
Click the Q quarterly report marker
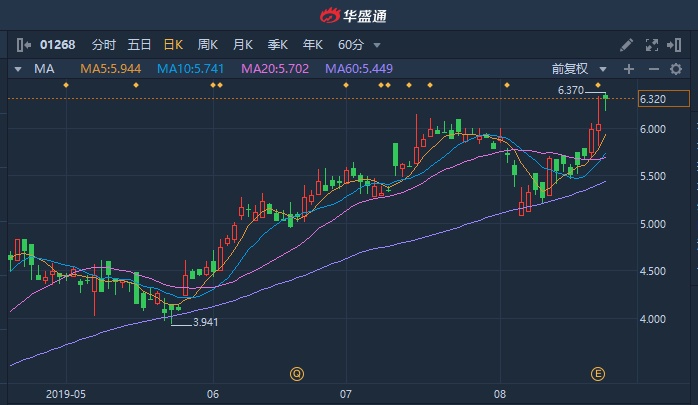pyautogui.click(x=296, y=374)
